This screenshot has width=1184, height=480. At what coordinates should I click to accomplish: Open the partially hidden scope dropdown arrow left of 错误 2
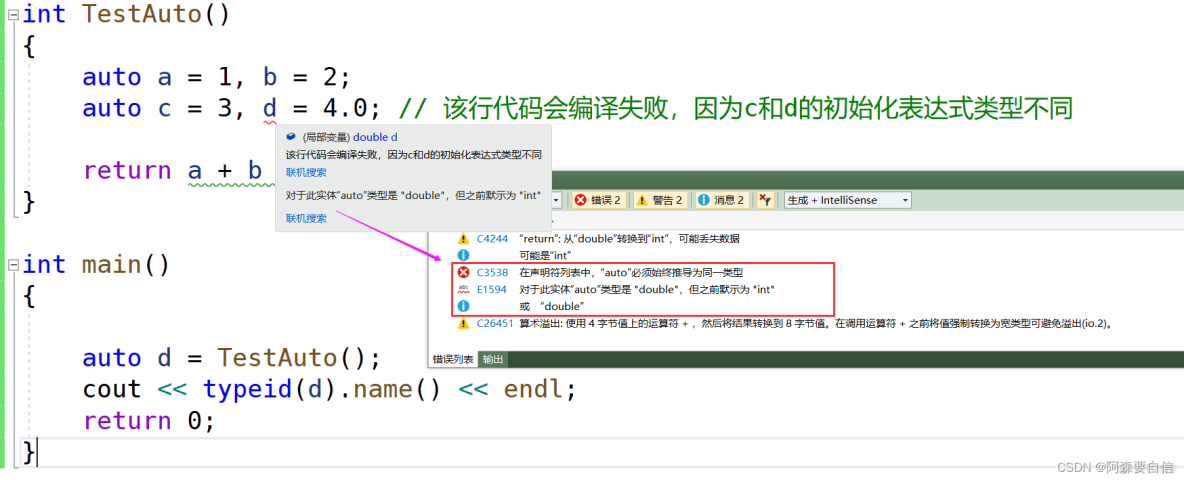557,200
